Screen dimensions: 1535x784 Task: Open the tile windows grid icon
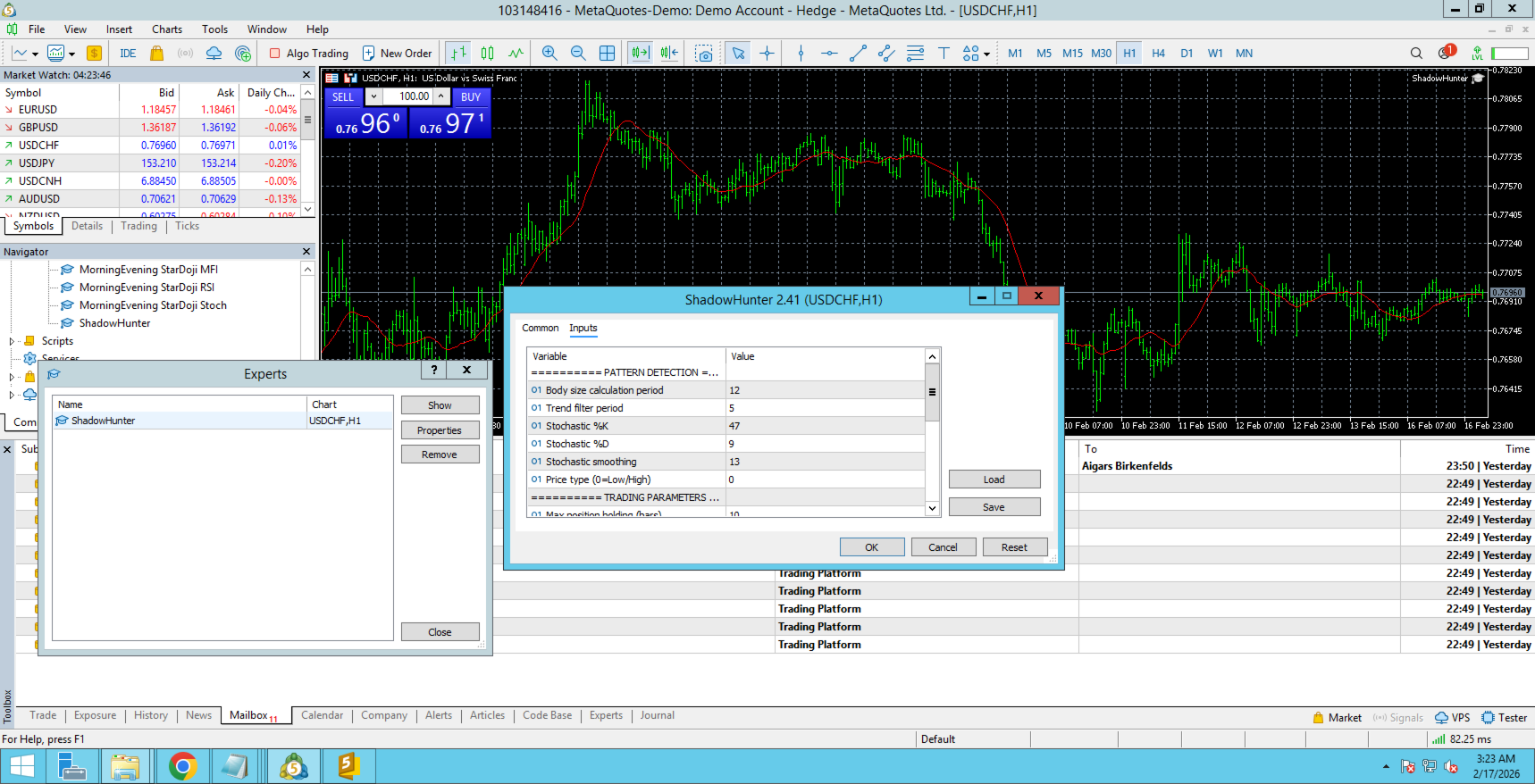coord(607,54)
